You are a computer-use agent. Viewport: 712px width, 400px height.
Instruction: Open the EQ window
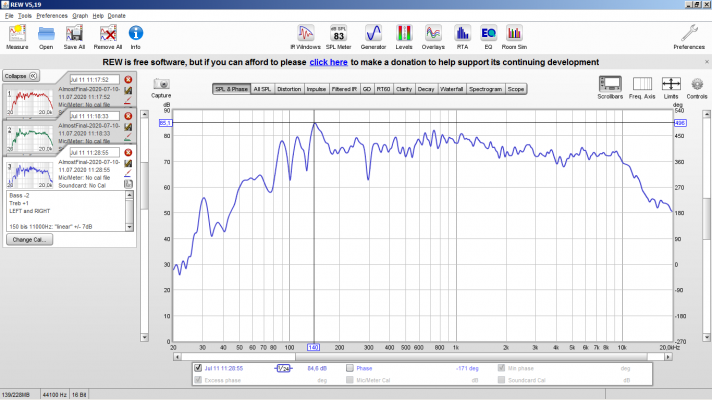coord(488,37)
